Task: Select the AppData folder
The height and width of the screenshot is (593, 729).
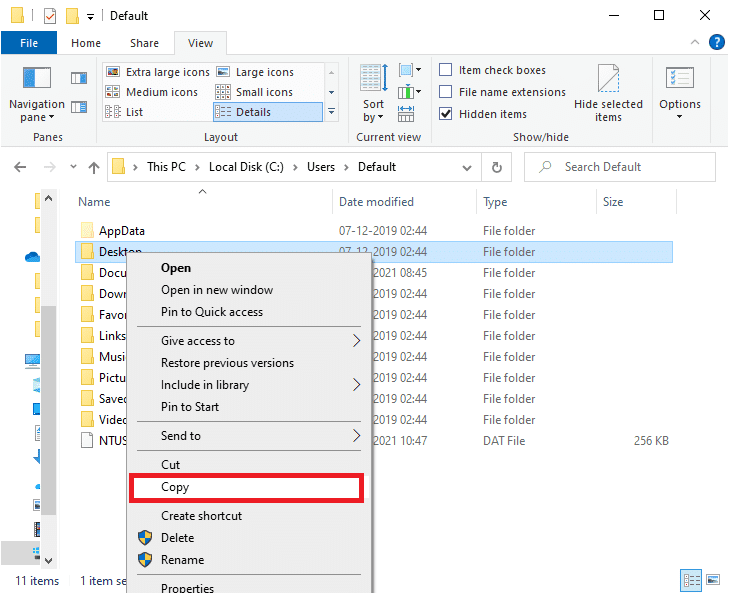Action: [122, 231]
